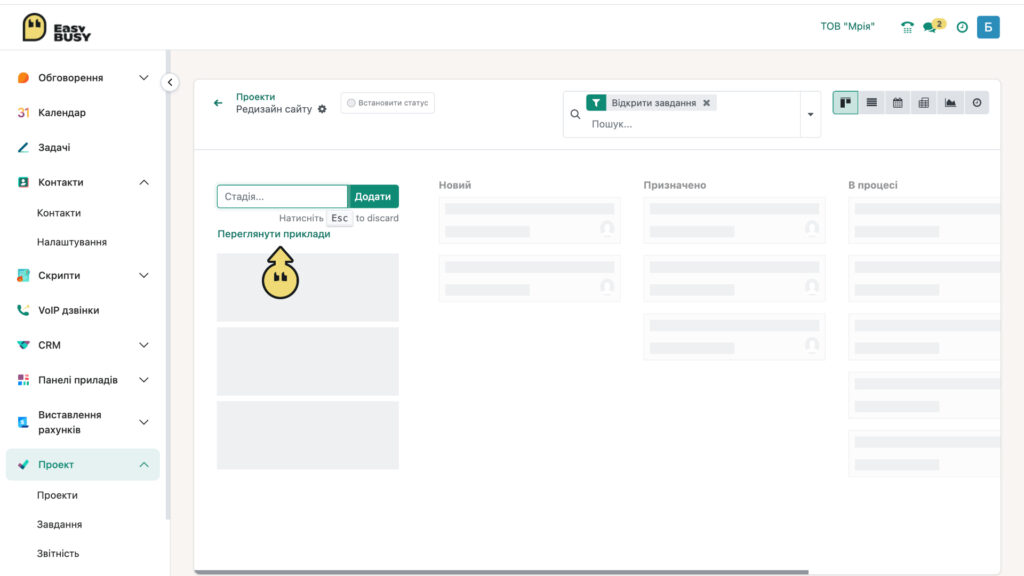Open Календар in the sidebar
The height and width of the screenshot is (576, 1024).
point(62,112)
